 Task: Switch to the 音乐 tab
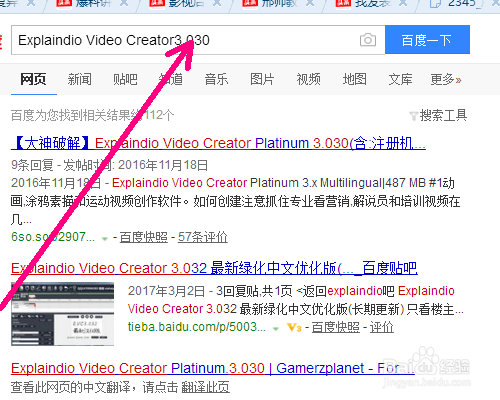click(x=216, y=79)
